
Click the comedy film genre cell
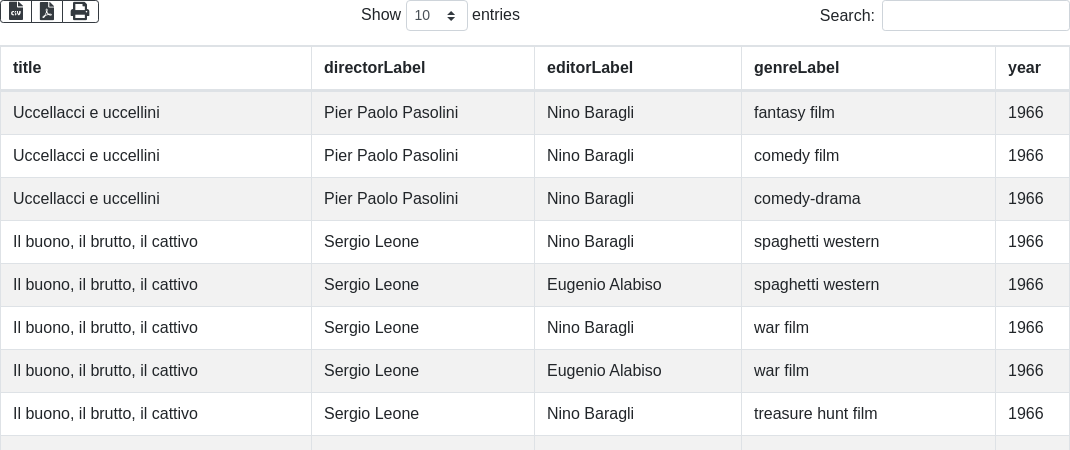coord(869,156)
